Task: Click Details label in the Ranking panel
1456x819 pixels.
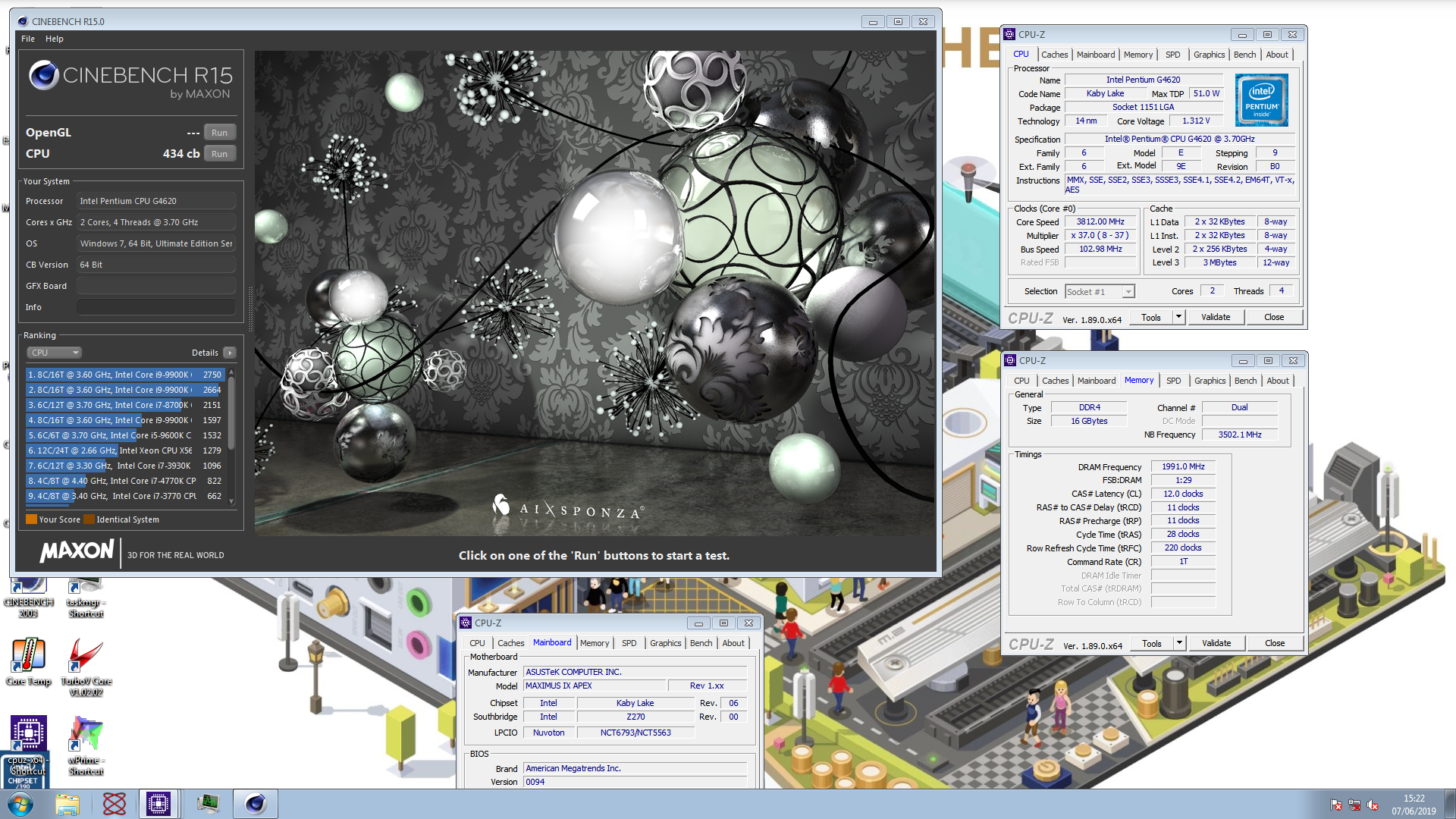Action: pyautogui.click(x=205, y=353)
